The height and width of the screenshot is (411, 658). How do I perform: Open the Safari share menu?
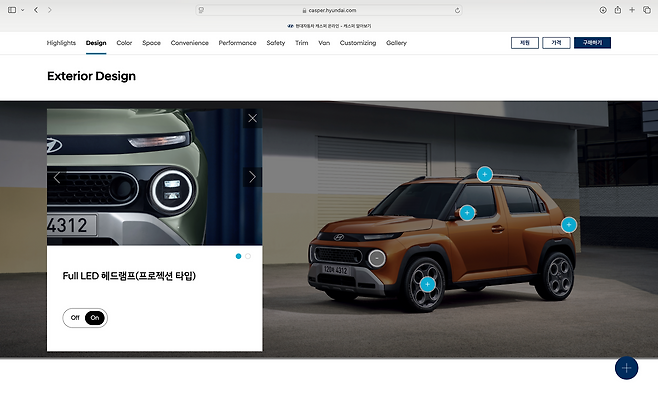click(618, 10)
